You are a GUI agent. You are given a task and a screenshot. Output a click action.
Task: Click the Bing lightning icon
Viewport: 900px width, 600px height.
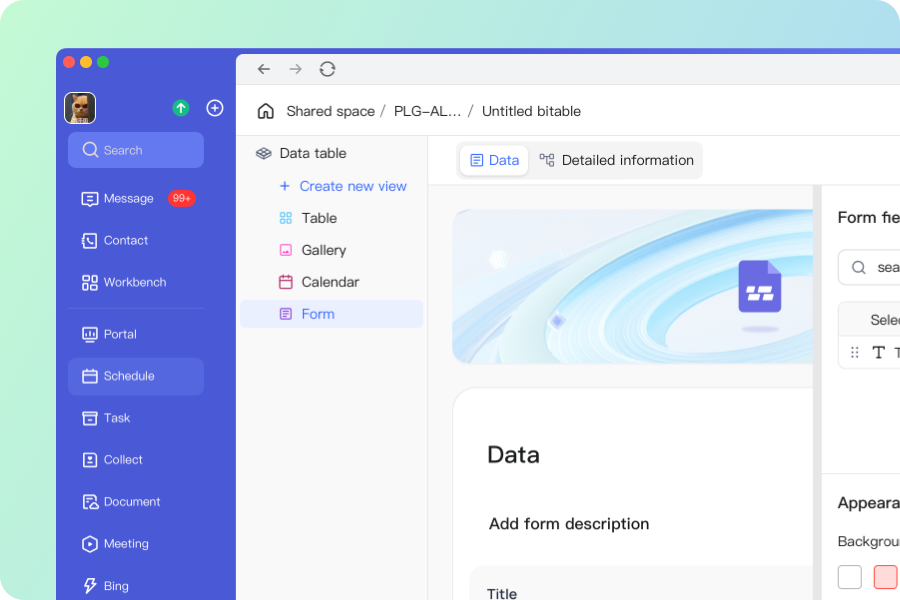(90, 586)
